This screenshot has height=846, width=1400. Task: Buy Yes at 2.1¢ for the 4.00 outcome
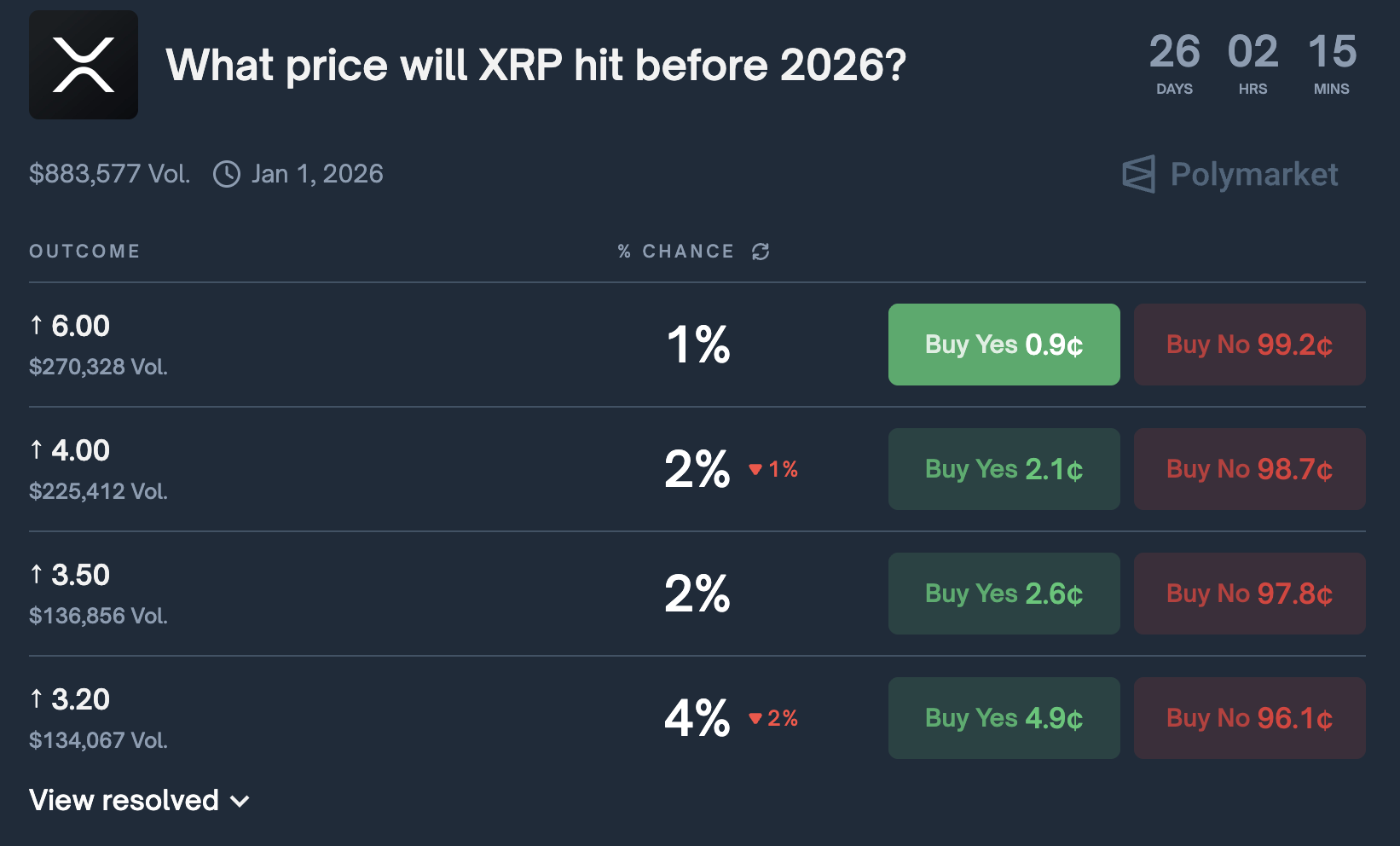pyautogui.click(x=1004, y=469)
